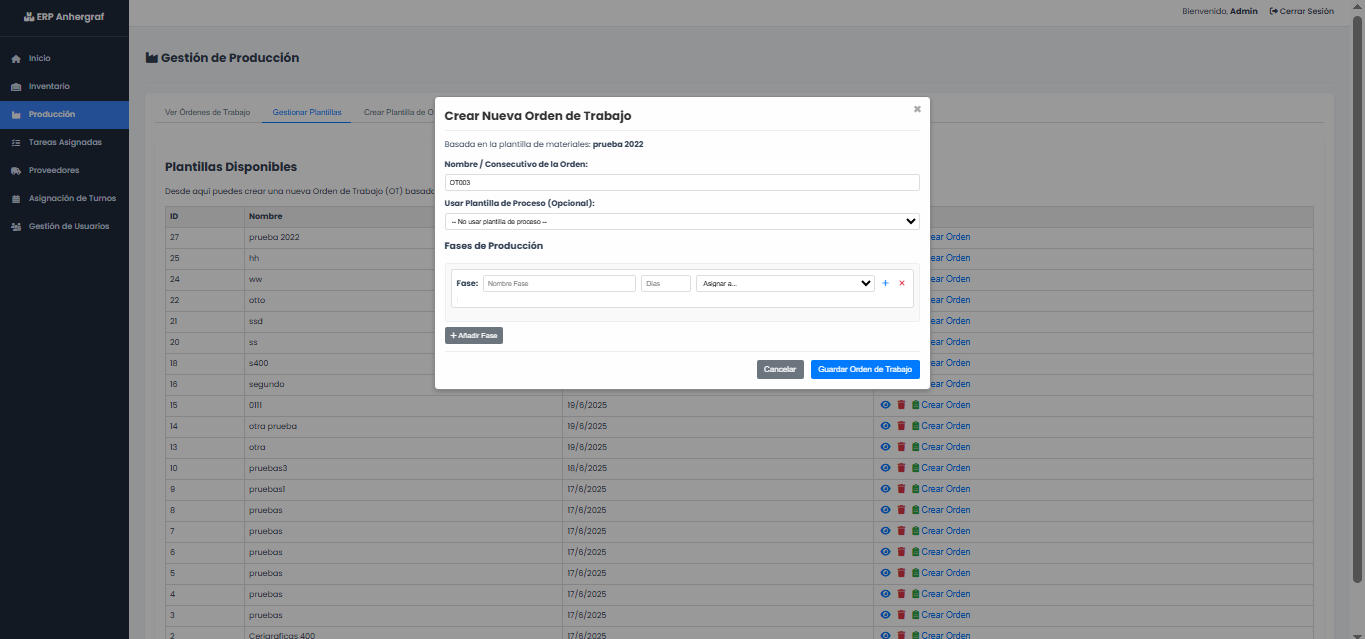1365x639 pixels.
Task: Click the eye icon for template 'otra'
Action: pyautogui.click(x=885, y=447)
